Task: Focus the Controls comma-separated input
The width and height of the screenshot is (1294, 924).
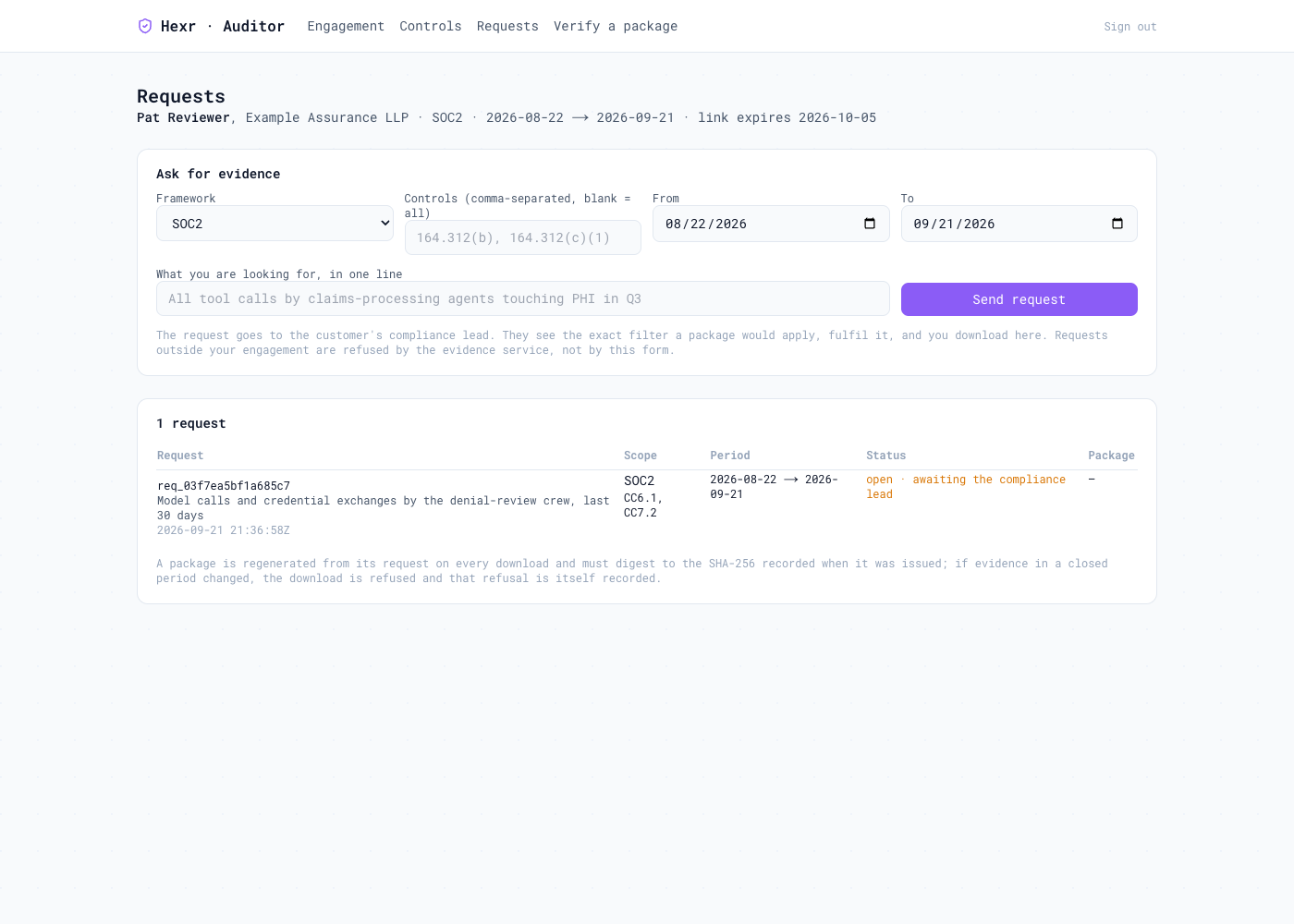Action: [522, 237]
